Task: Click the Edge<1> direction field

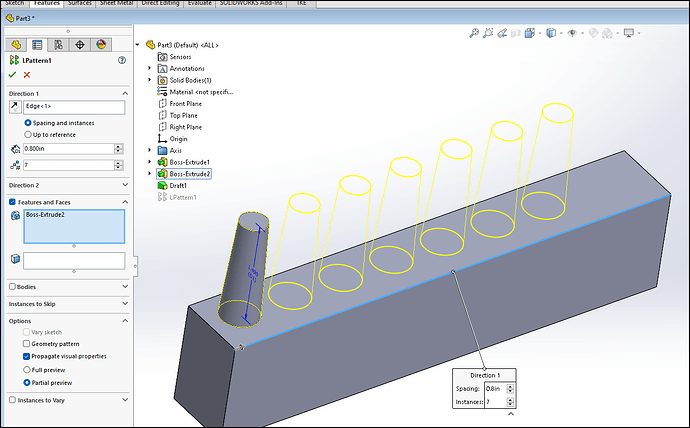Action: pyautogui.click(x=74, y=107)
